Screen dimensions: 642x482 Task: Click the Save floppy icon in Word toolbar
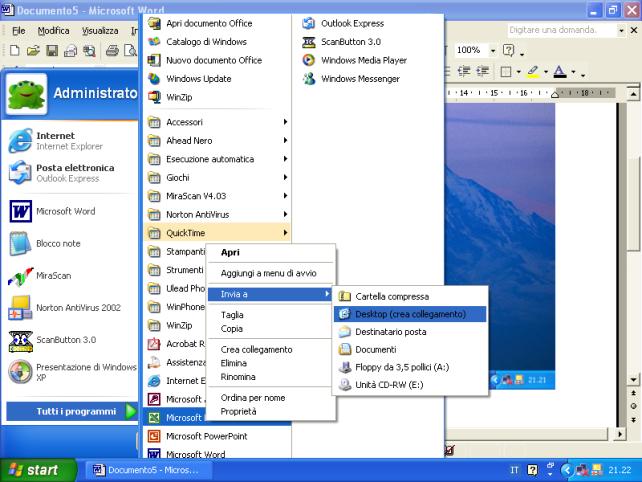pos(52,50)
